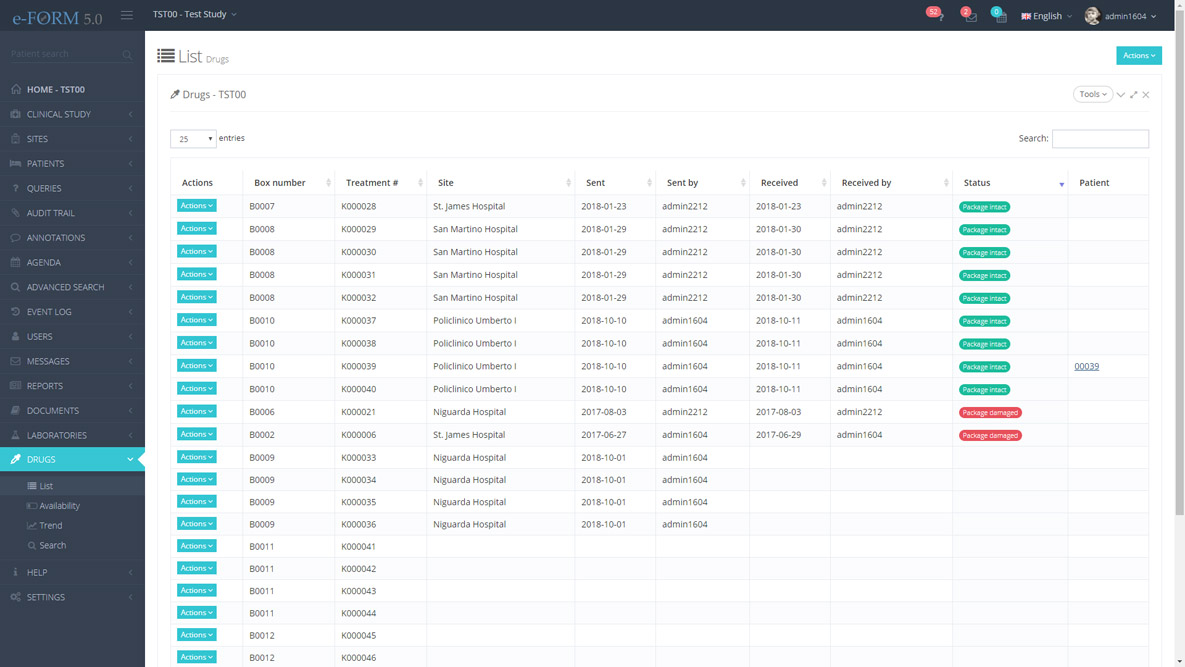Open the Audit Trail sidebar menu

[x=50, y=213]
